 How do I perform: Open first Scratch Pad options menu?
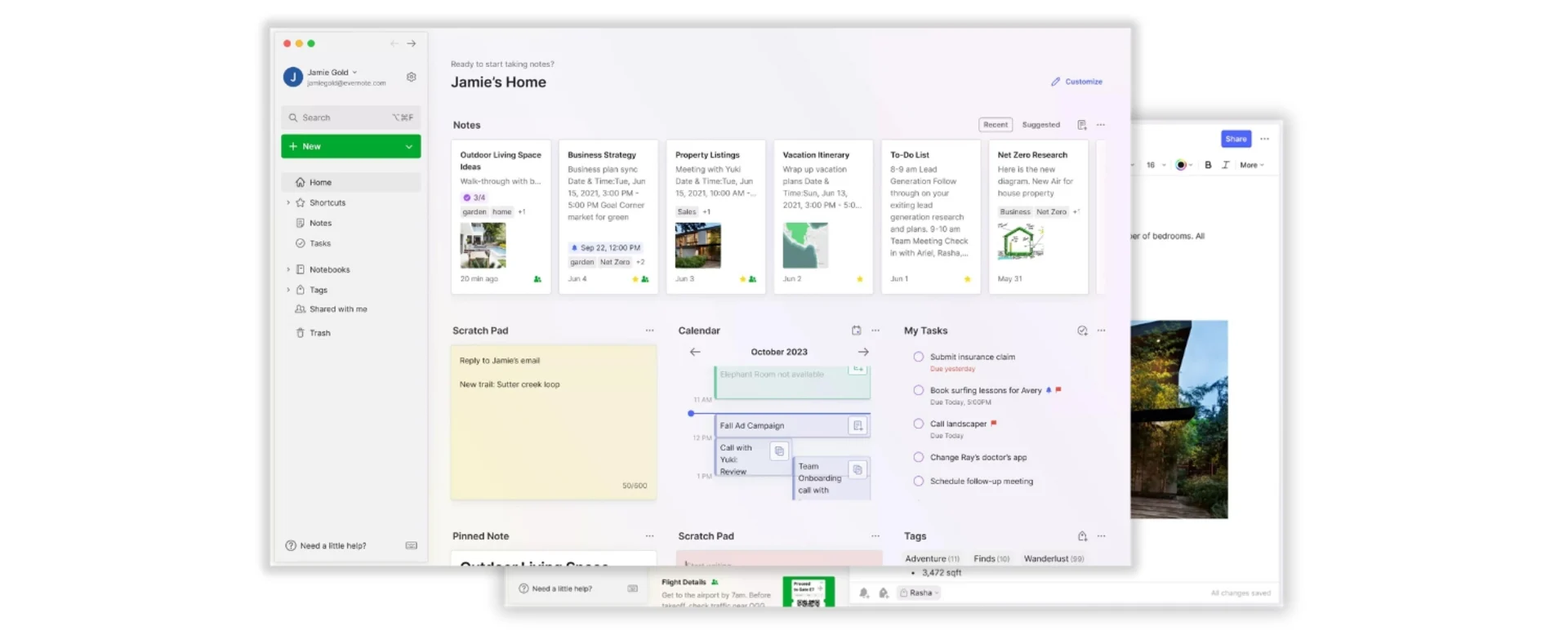649,331
